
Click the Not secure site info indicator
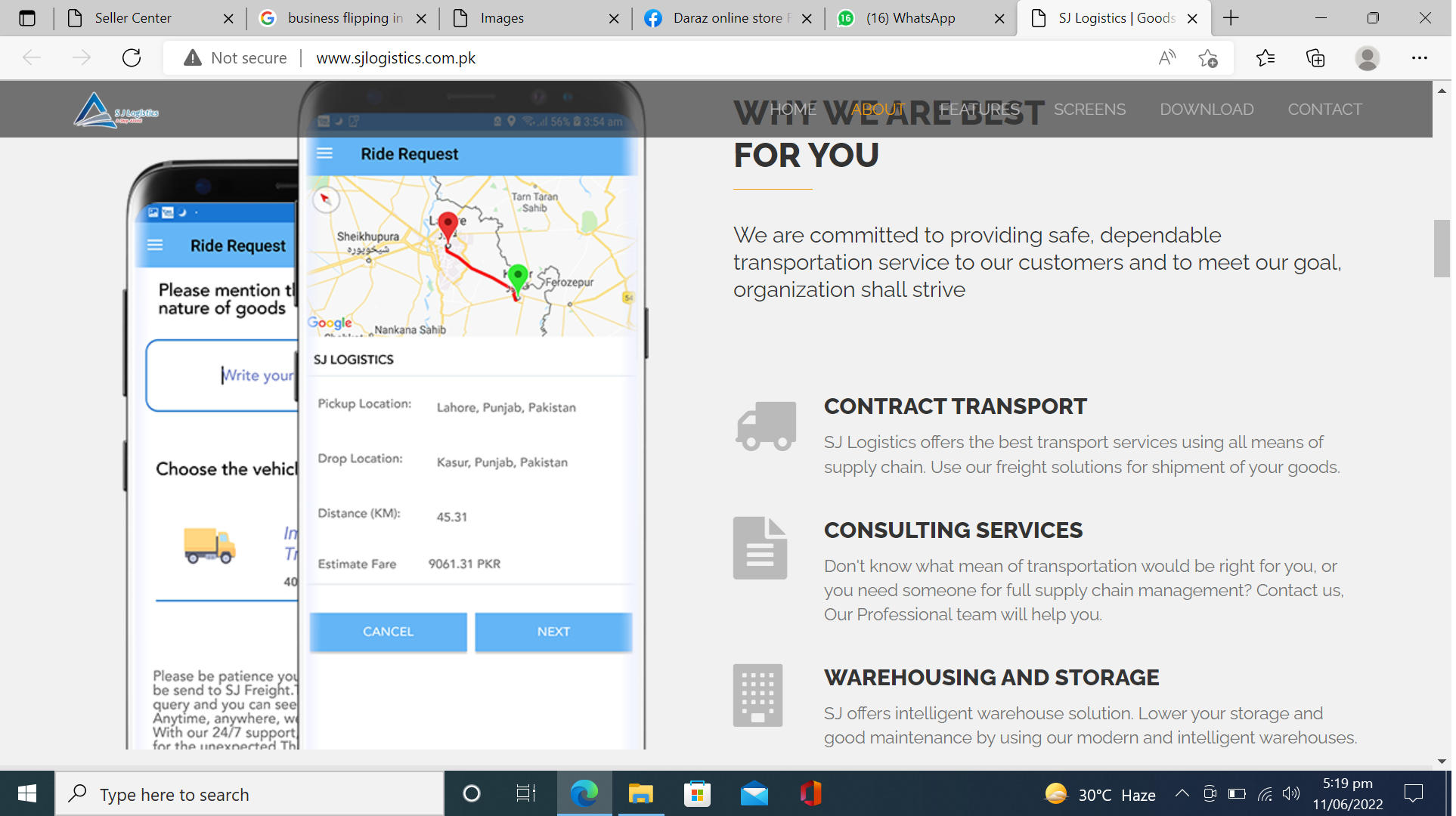point(235,58)
